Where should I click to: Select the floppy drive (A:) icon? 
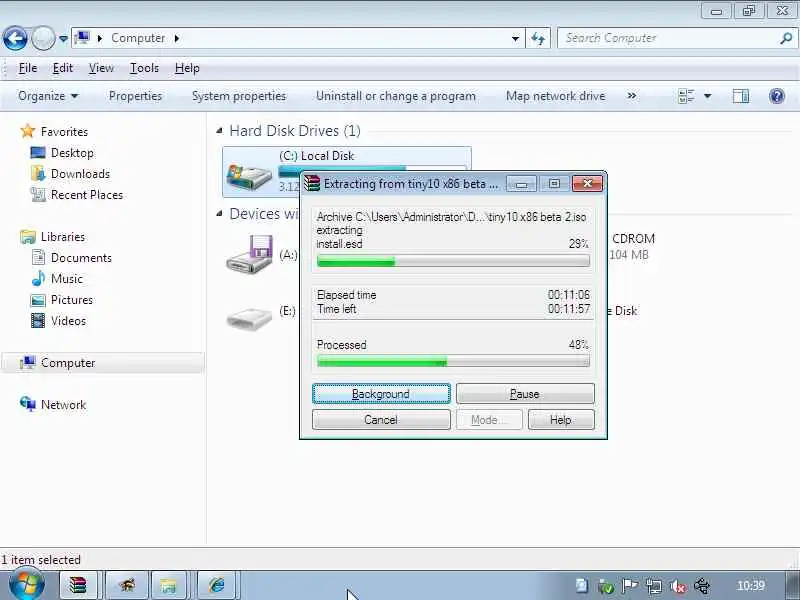tap(249, 254)
